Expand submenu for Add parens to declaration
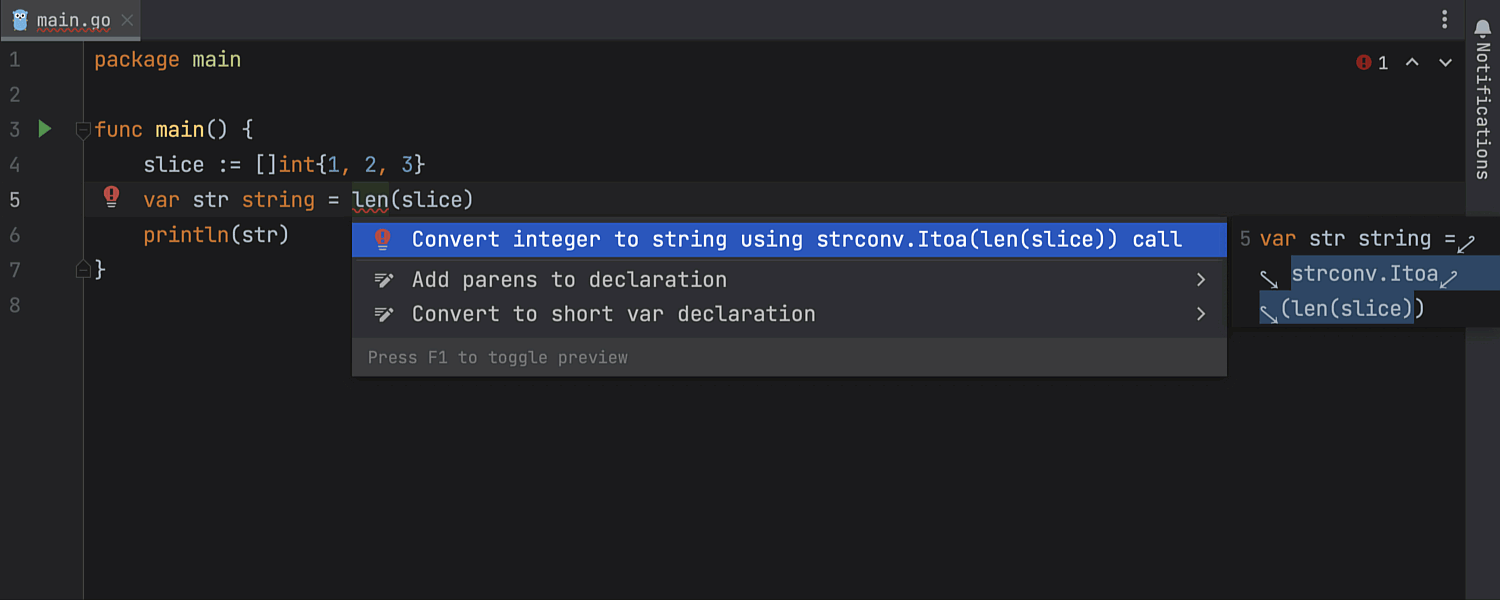 [x=1201, y=280]
